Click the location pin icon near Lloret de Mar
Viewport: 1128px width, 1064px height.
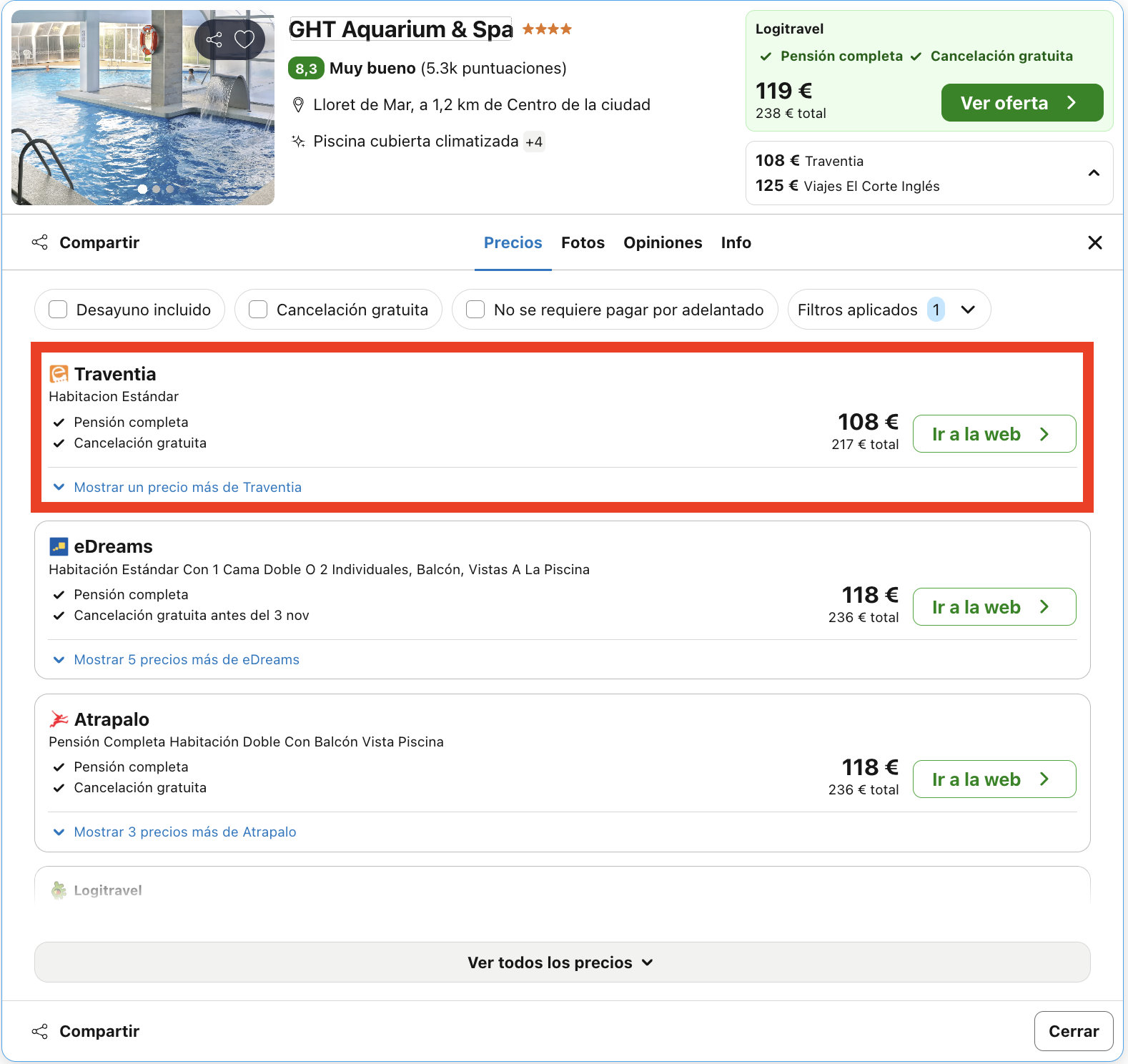click(299, 105)
